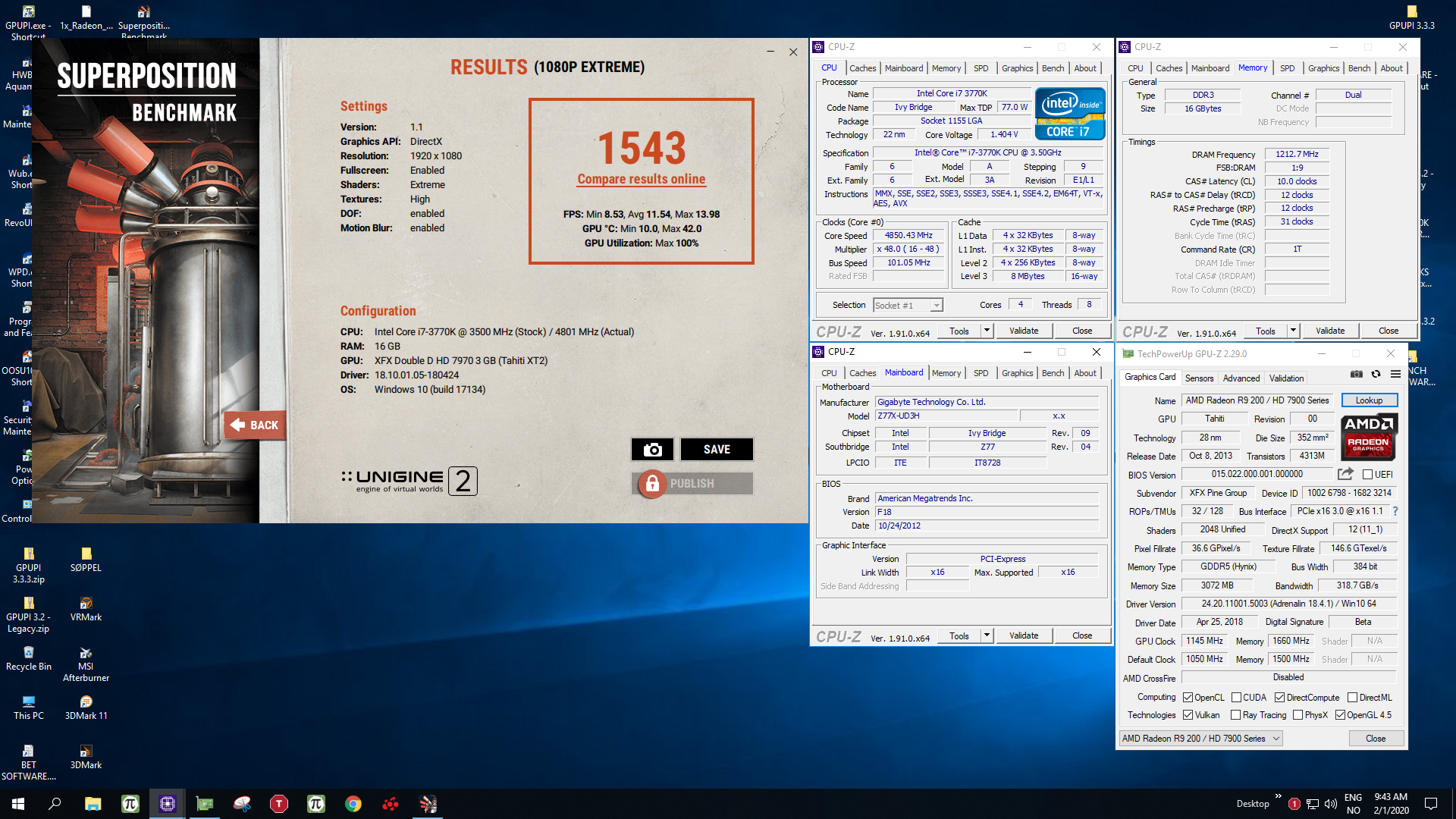This screenshot has width=1456, height=819.
Task: Click the SAVE button
Action: (x=717, y=450)
